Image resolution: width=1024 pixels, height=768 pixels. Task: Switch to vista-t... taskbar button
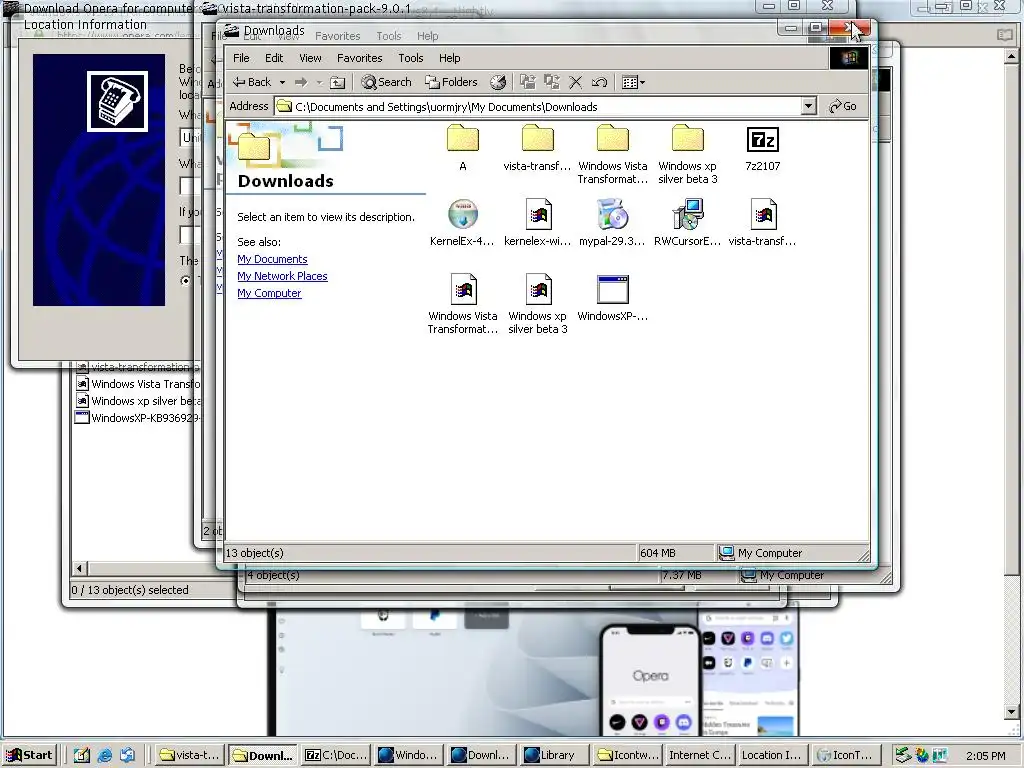point(191,755)
